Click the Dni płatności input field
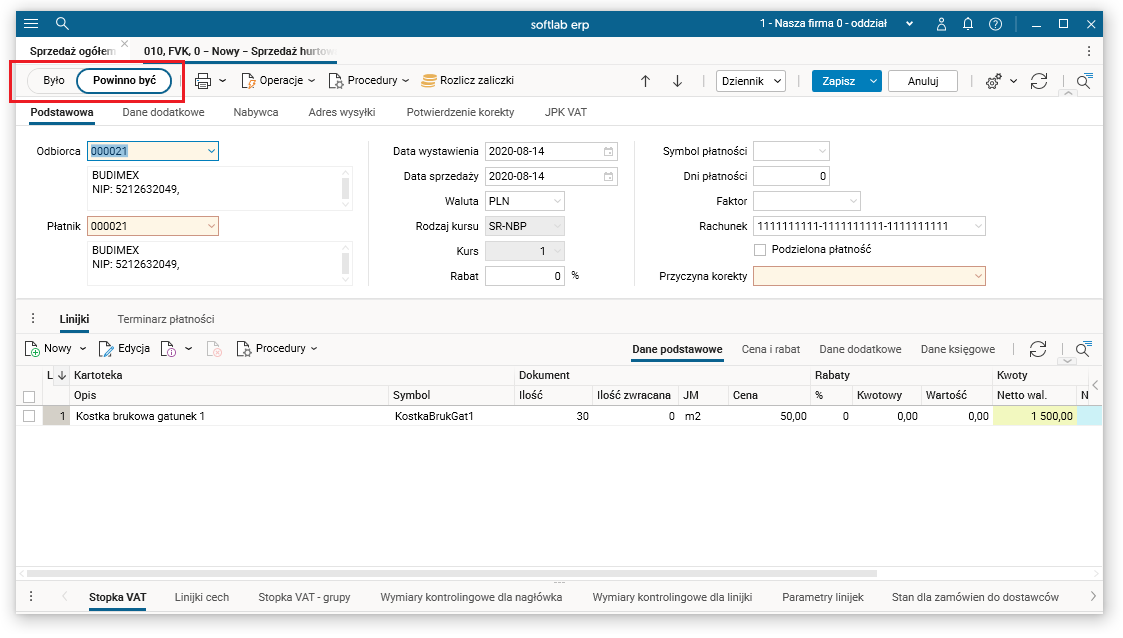1123x638 pixels. pos(791,177)
